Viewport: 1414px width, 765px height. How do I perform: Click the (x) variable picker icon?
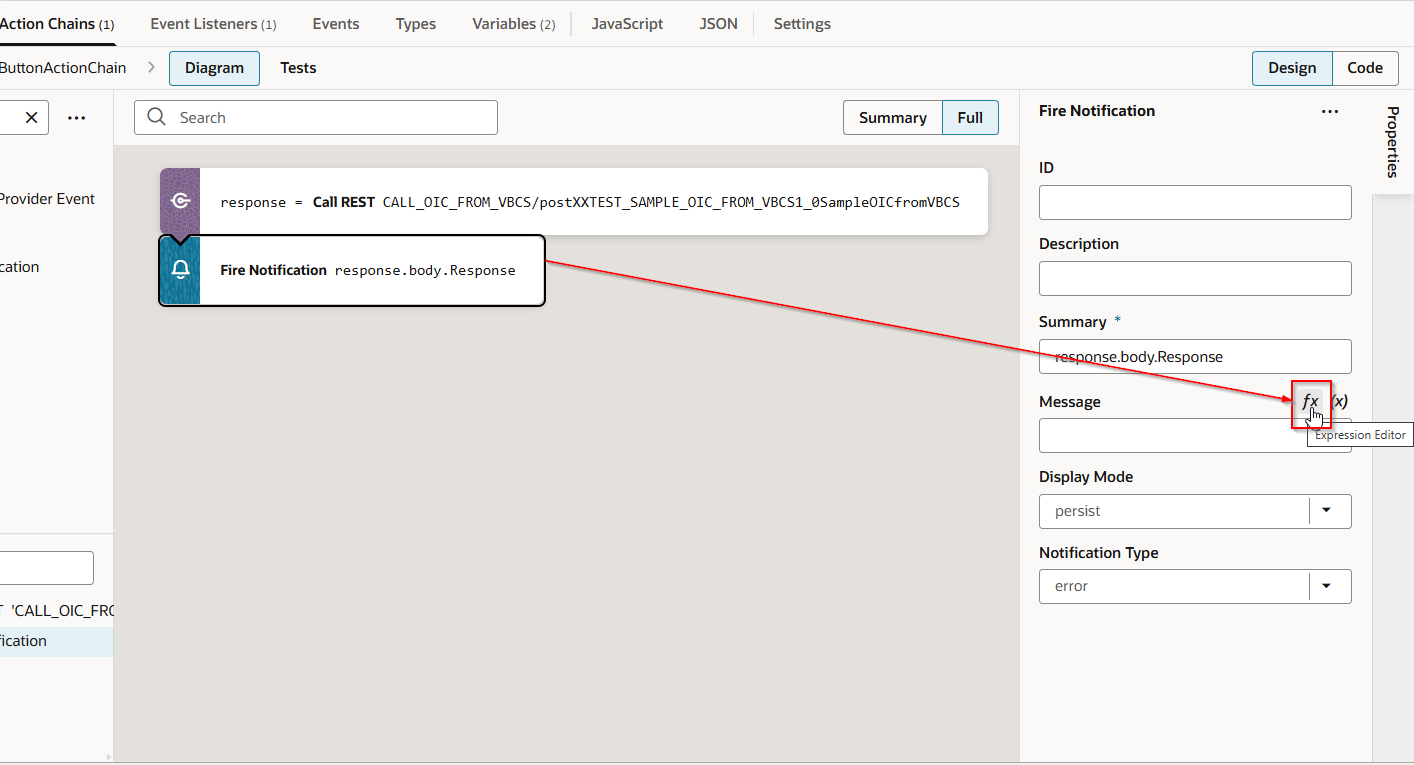point(1339,401)
